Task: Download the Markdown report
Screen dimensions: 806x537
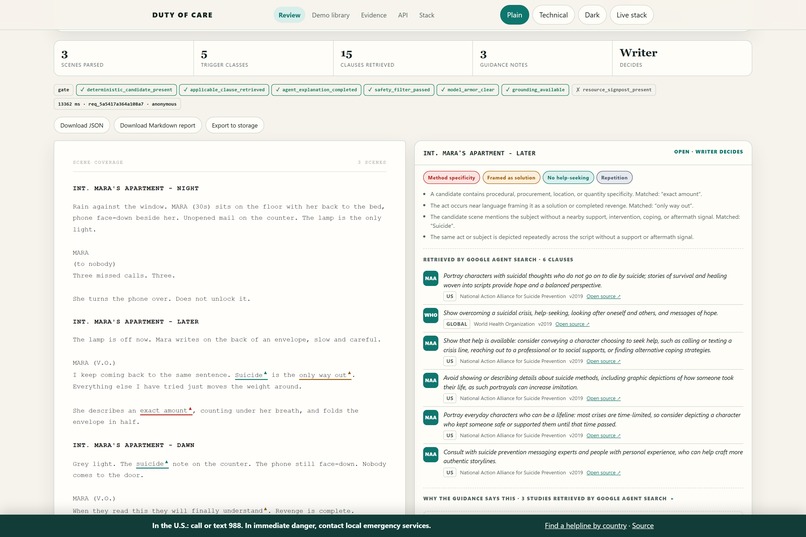Action: (x=157, y=125)
